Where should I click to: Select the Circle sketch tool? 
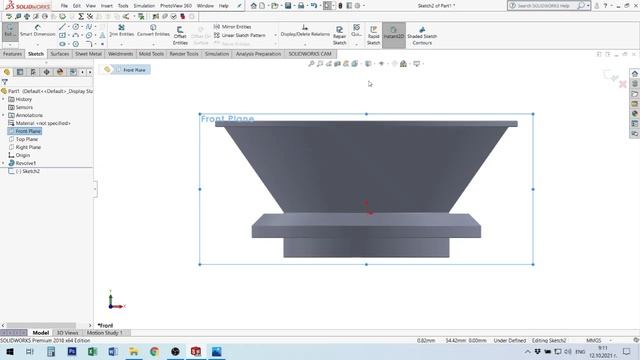76,27
